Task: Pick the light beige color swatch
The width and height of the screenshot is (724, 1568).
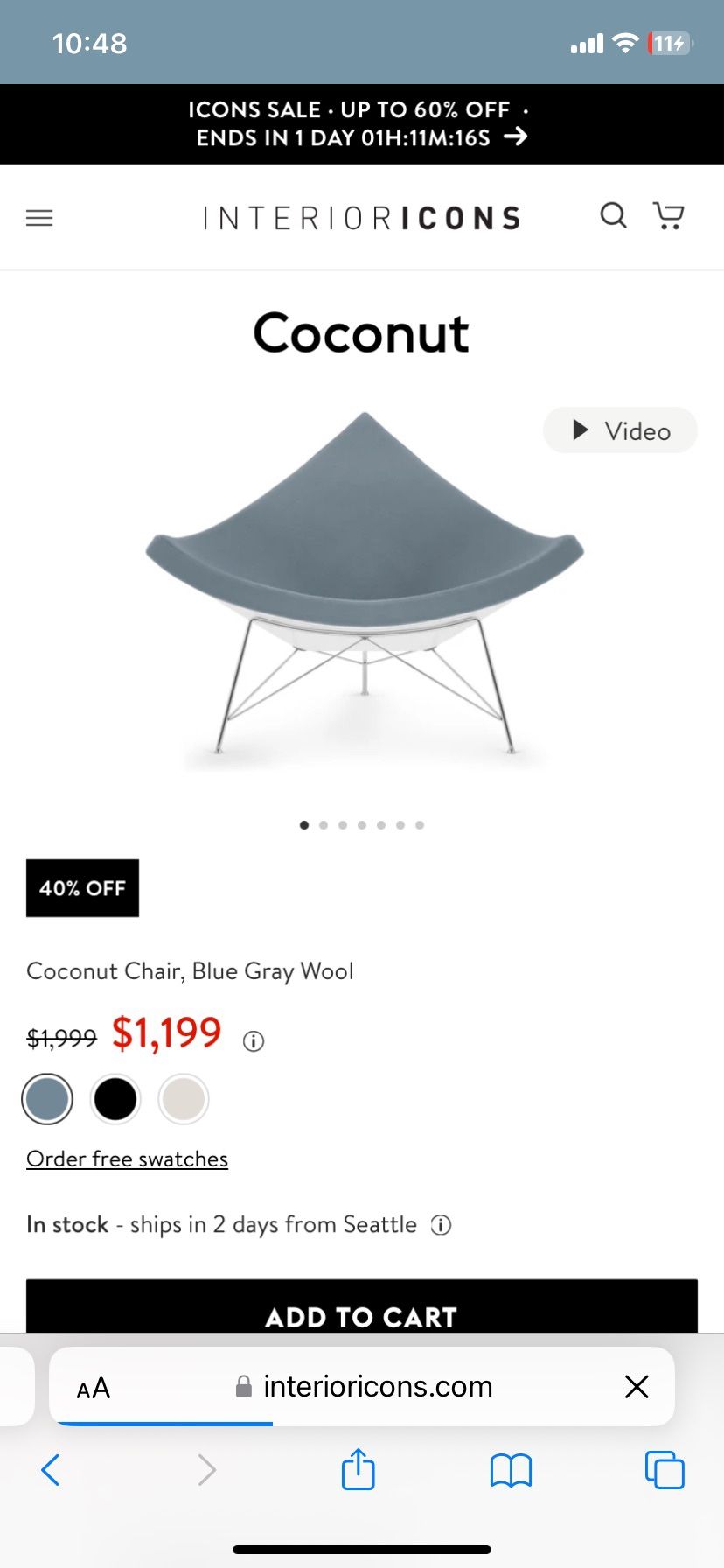Action: (184, 1099)
